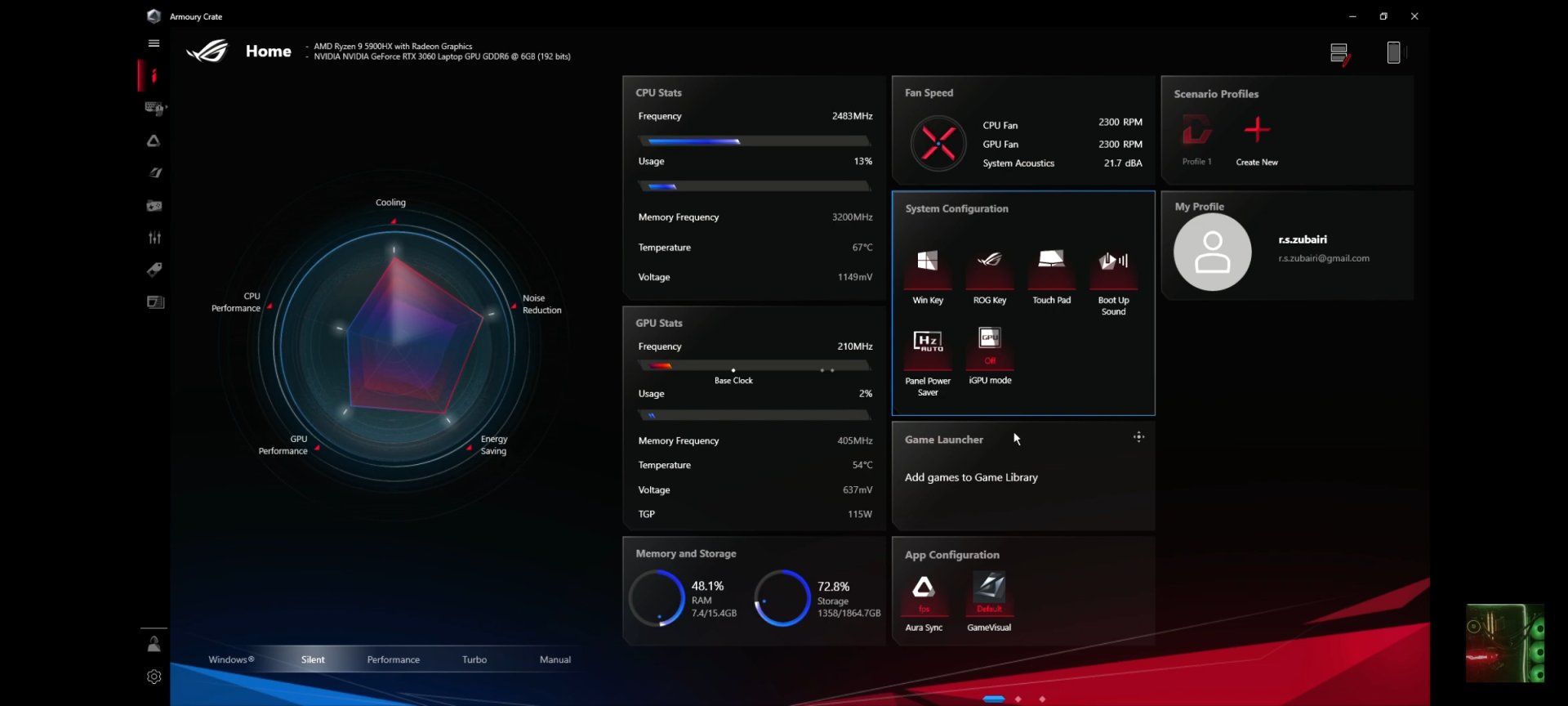
Task: Click the Create New label in Scenario Profiles
Action: [1257, 162]
